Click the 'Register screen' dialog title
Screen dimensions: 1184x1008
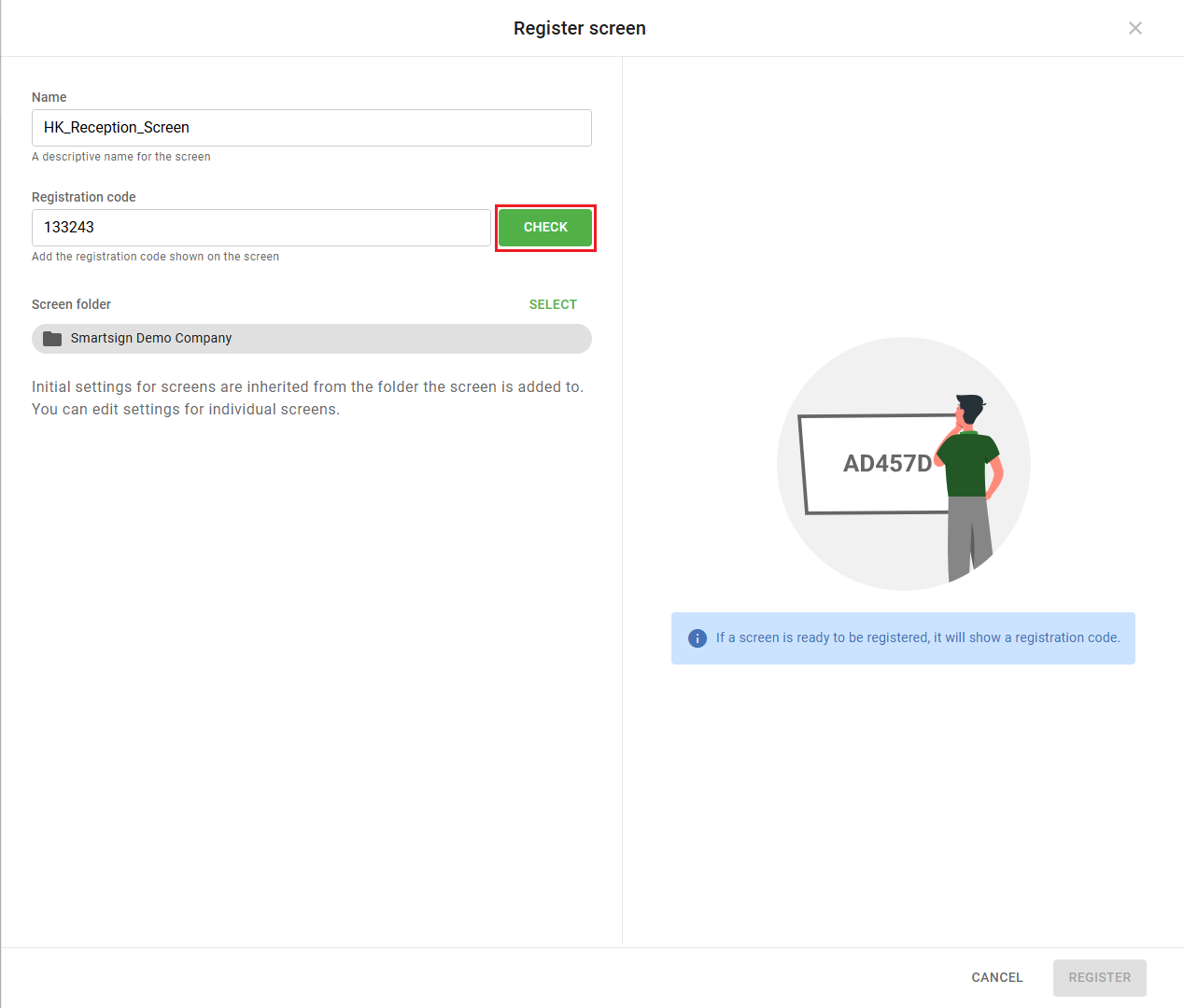click(580, 28)
